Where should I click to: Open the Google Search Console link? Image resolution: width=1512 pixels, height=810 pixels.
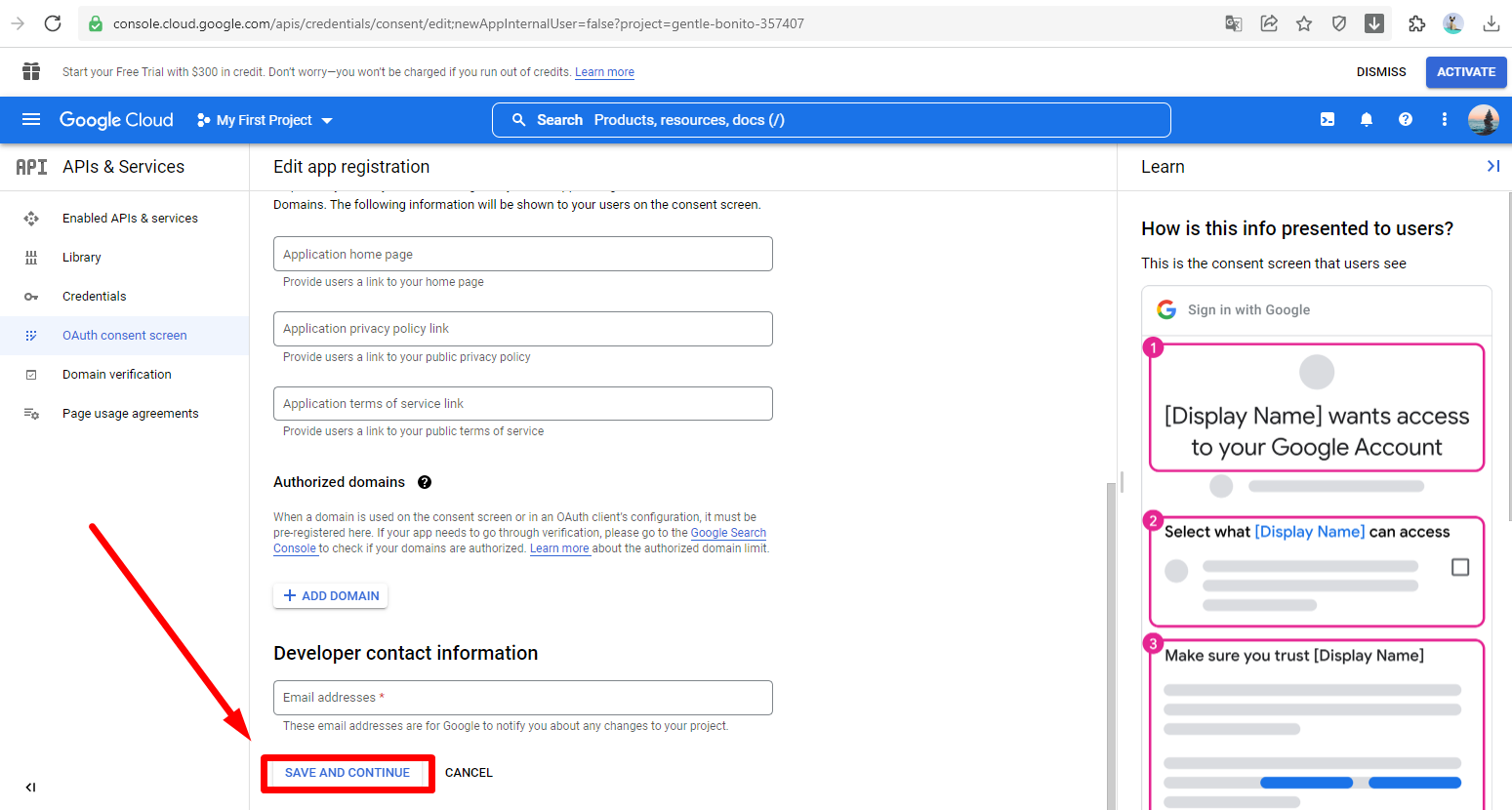pos(728,533)
